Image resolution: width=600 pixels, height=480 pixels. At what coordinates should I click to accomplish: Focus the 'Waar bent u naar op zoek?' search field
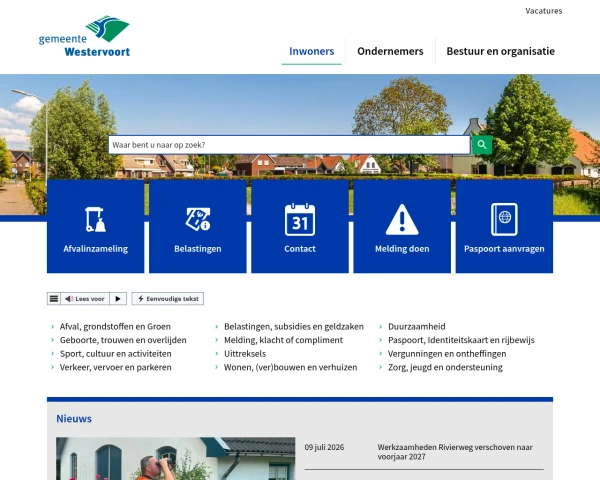point(289,145)
